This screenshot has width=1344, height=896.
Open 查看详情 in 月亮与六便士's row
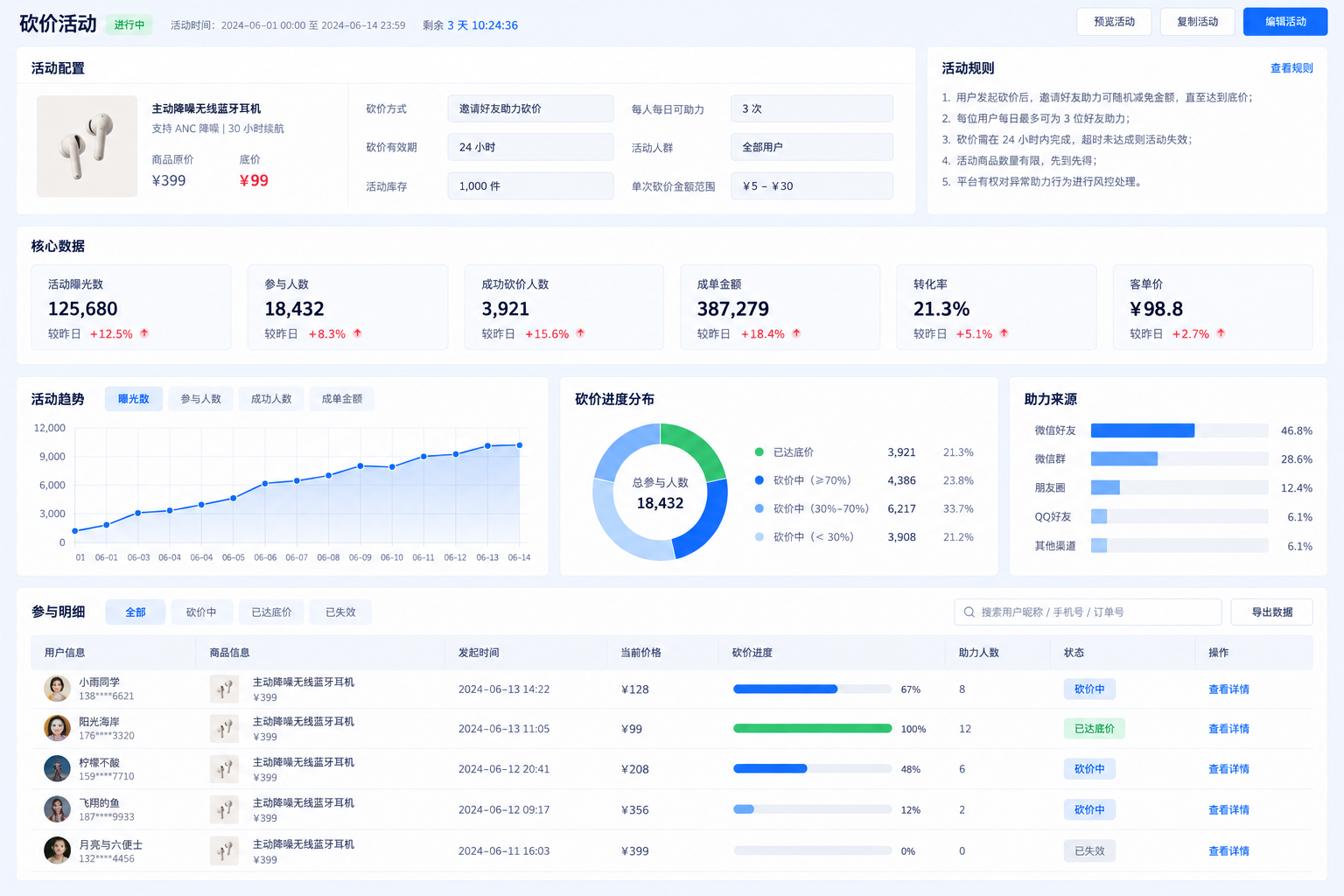click(x=1228, y=851)
